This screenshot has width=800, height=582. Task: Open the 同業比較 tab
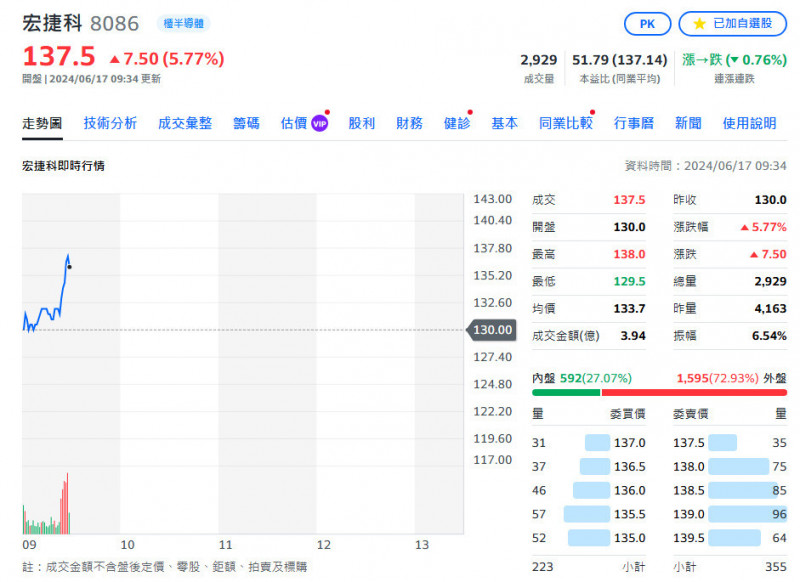(x=566, y=123)
